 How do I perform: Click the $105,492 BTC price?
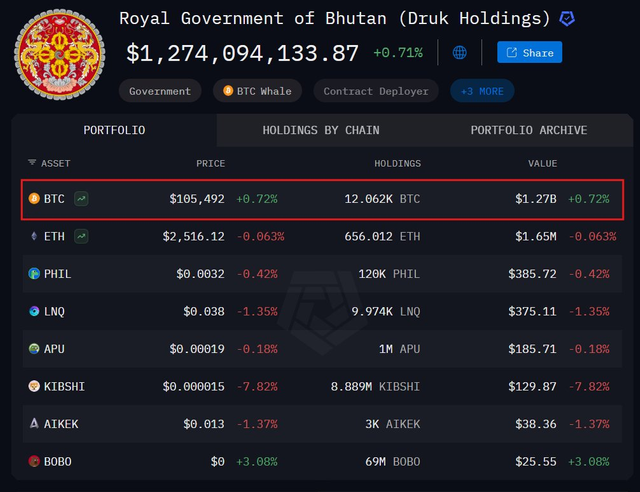(197, 199)
